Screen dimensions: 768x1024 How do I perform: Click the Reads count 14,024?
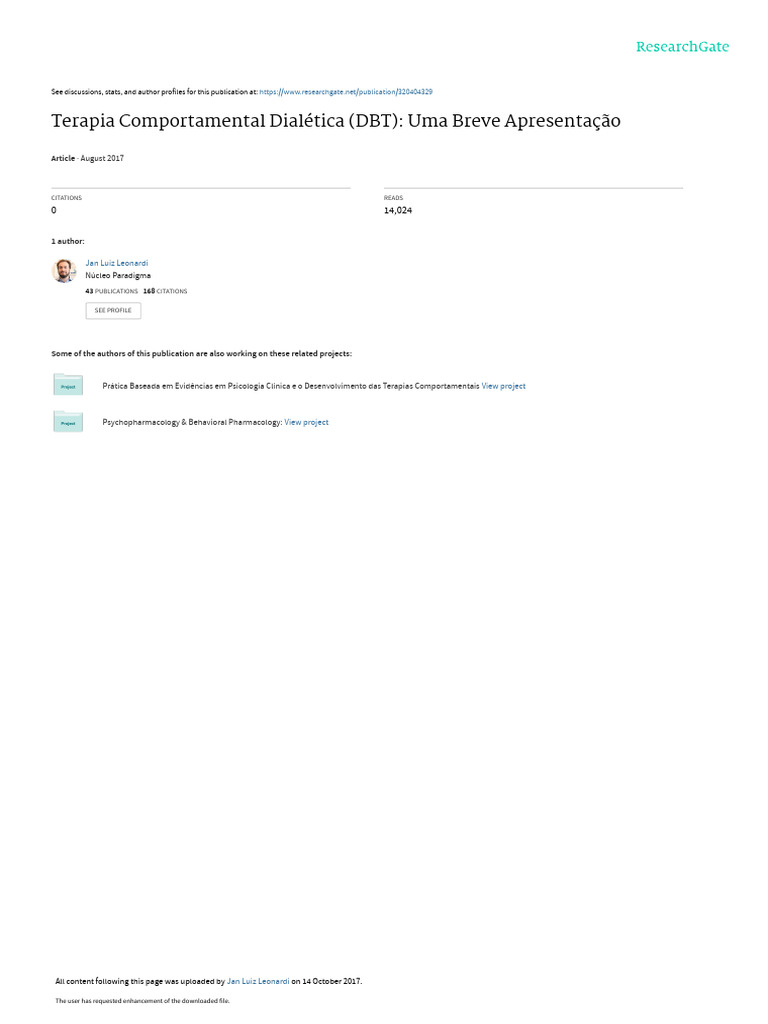pos(398,210)
